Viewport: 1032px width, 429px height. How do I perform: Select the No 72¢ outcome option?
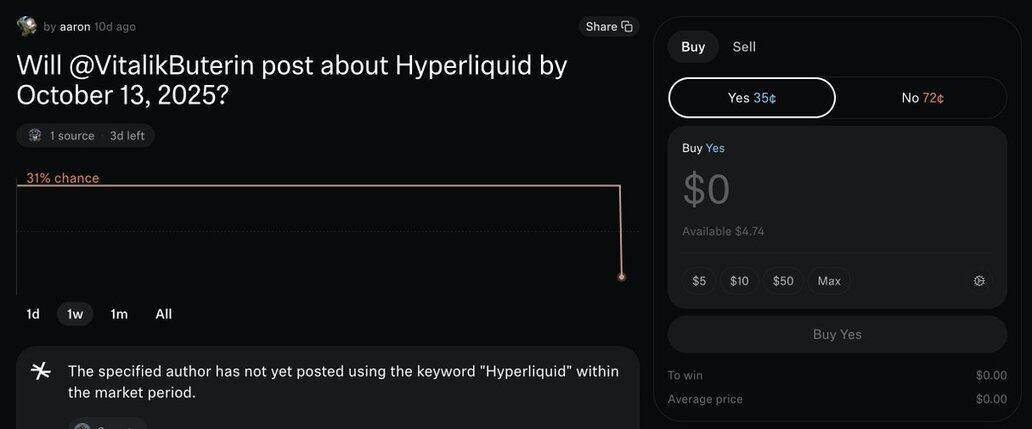point(922,98)
